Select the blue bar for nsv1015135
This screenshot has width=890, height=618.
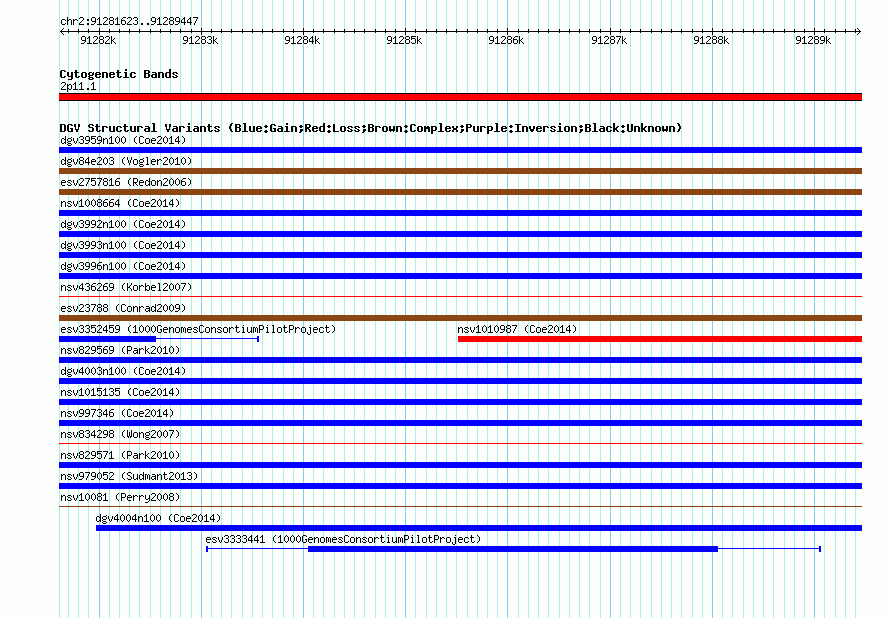460,402
